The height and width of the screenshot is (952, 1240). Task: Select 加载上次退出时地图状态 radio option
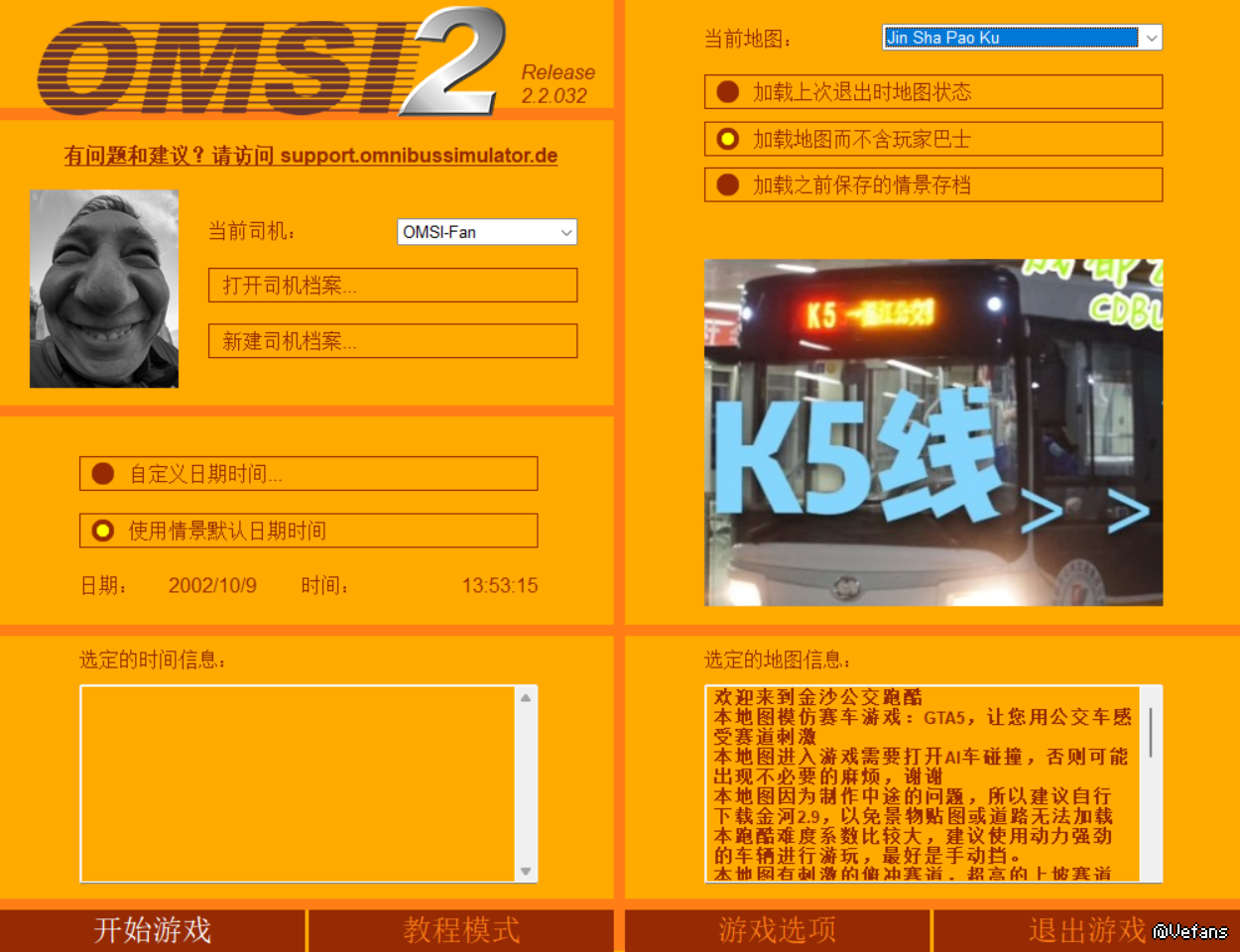[933, 92]
